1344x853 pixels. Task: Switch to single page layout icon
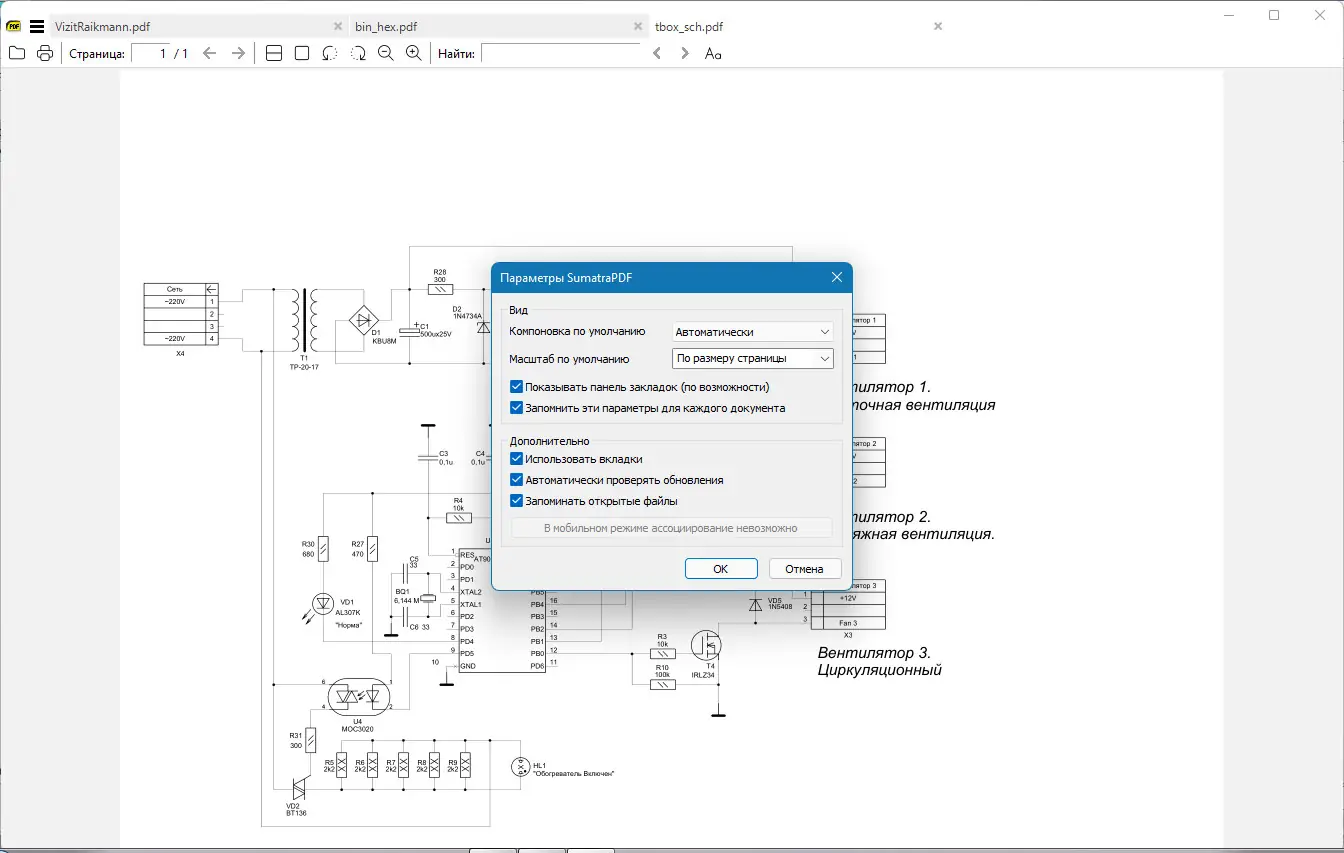[302, 53]
